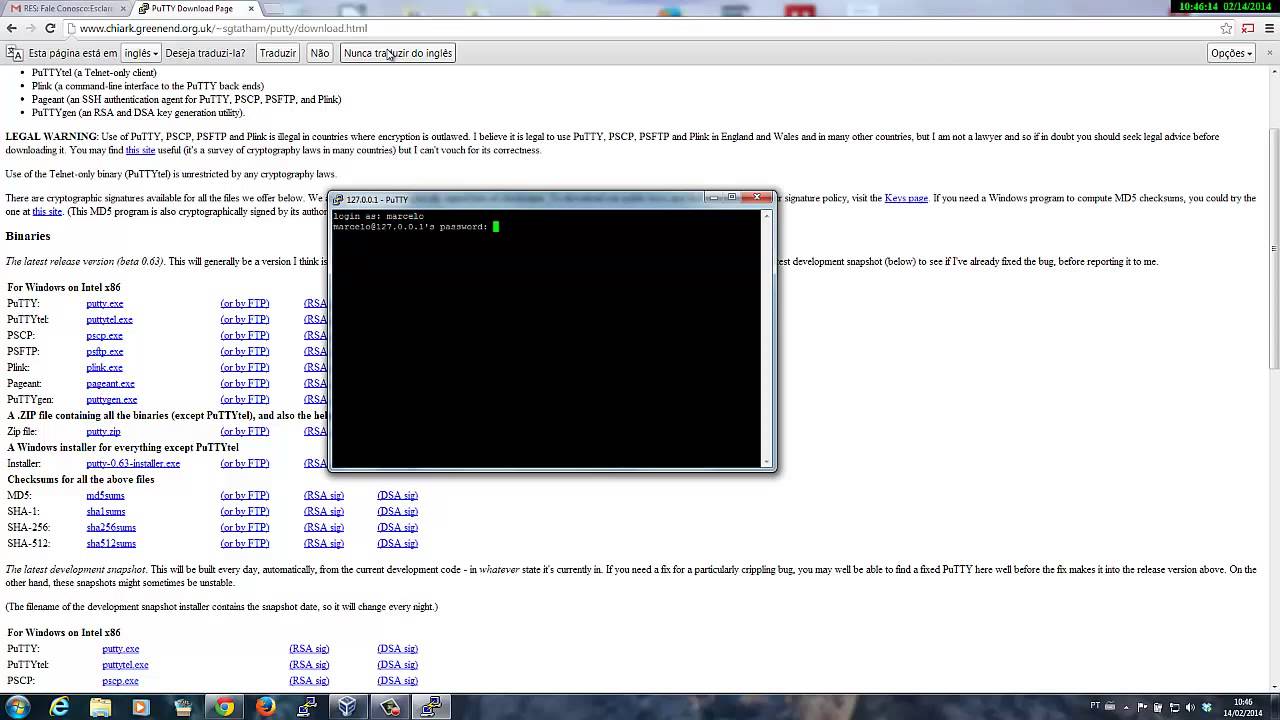1280x720 pixels.
Task: Click the translate icon on the translation bar
Action: pyautogui.click(x=14, y=53)
